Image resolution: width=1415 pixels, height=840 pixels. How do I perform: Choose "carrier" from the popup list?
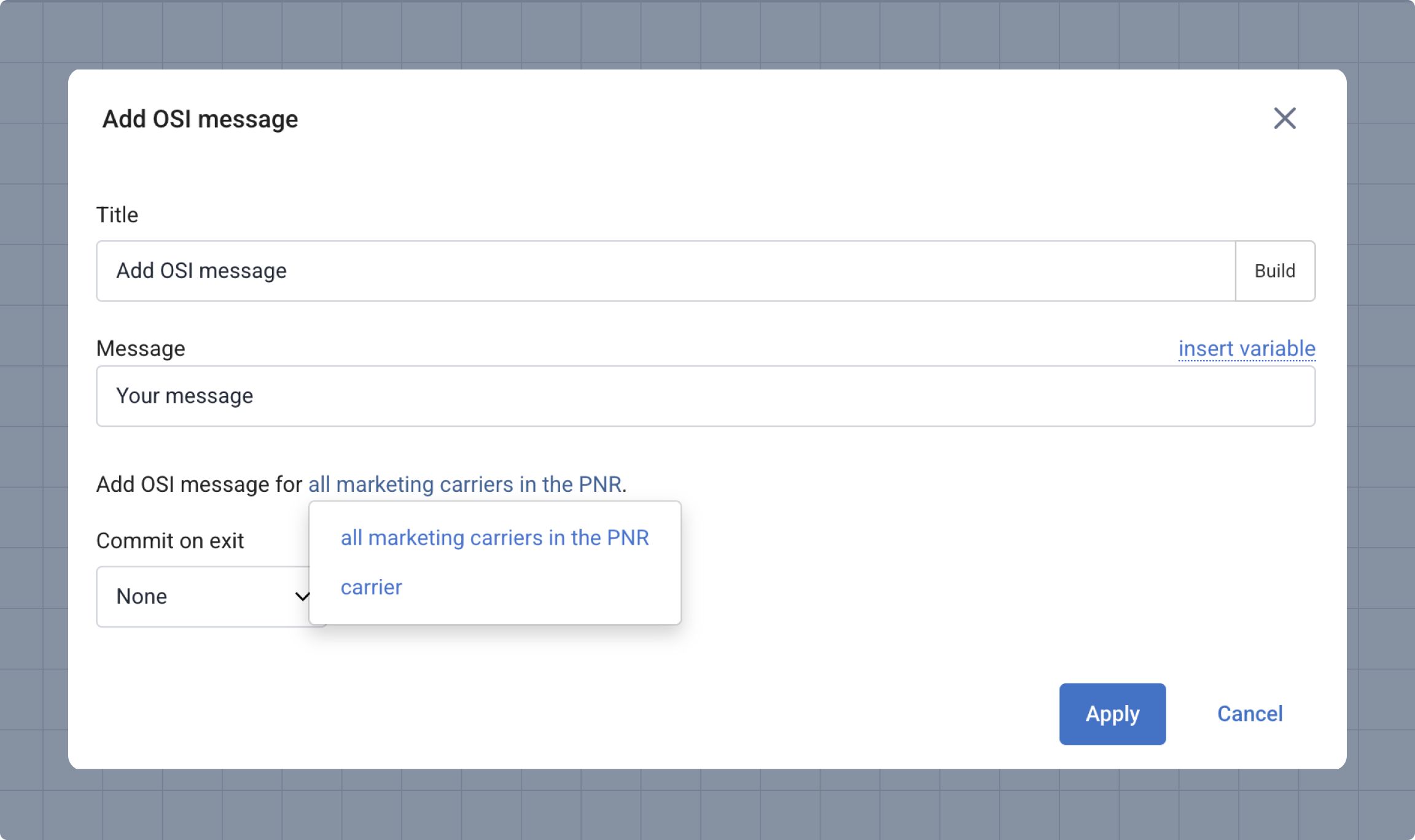[371, 588]
